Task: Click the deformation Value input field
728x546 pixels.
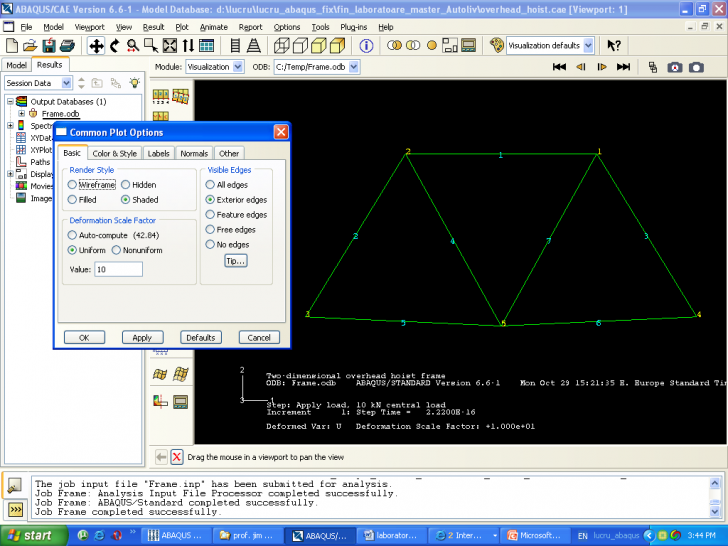Action: 118,269
